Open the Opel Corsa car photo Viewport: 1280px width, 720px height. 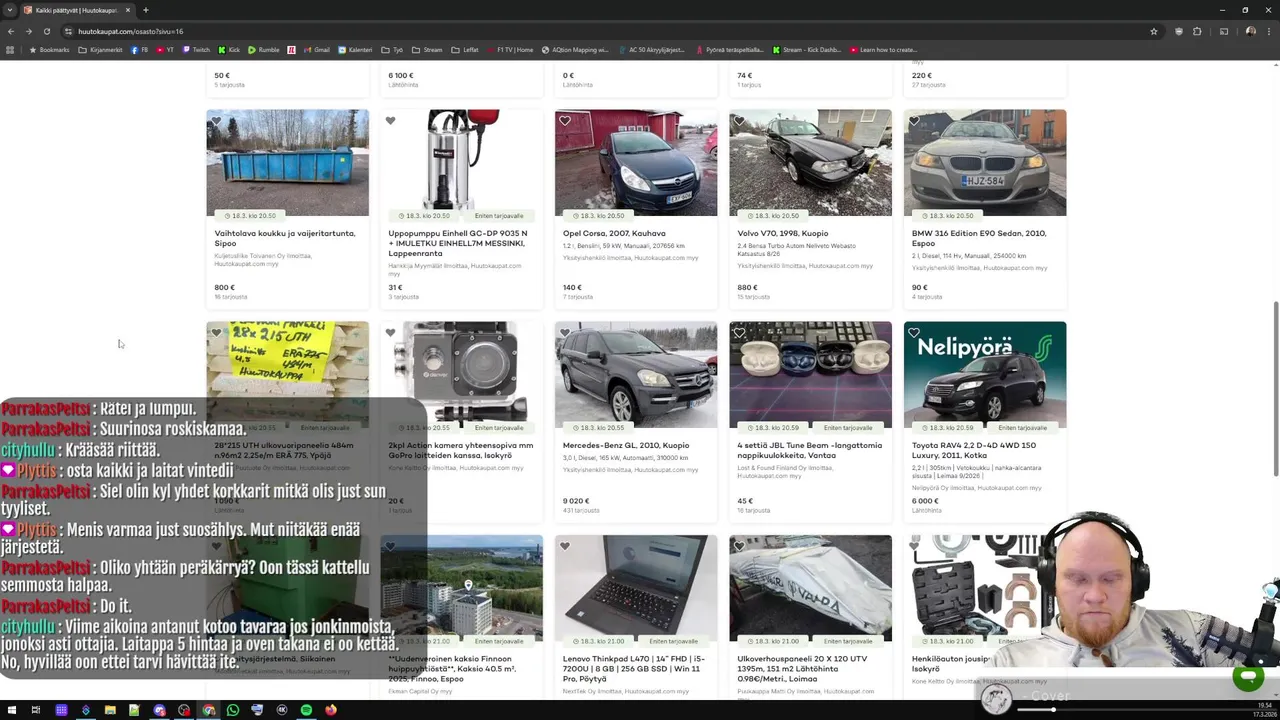click(636, 162)
